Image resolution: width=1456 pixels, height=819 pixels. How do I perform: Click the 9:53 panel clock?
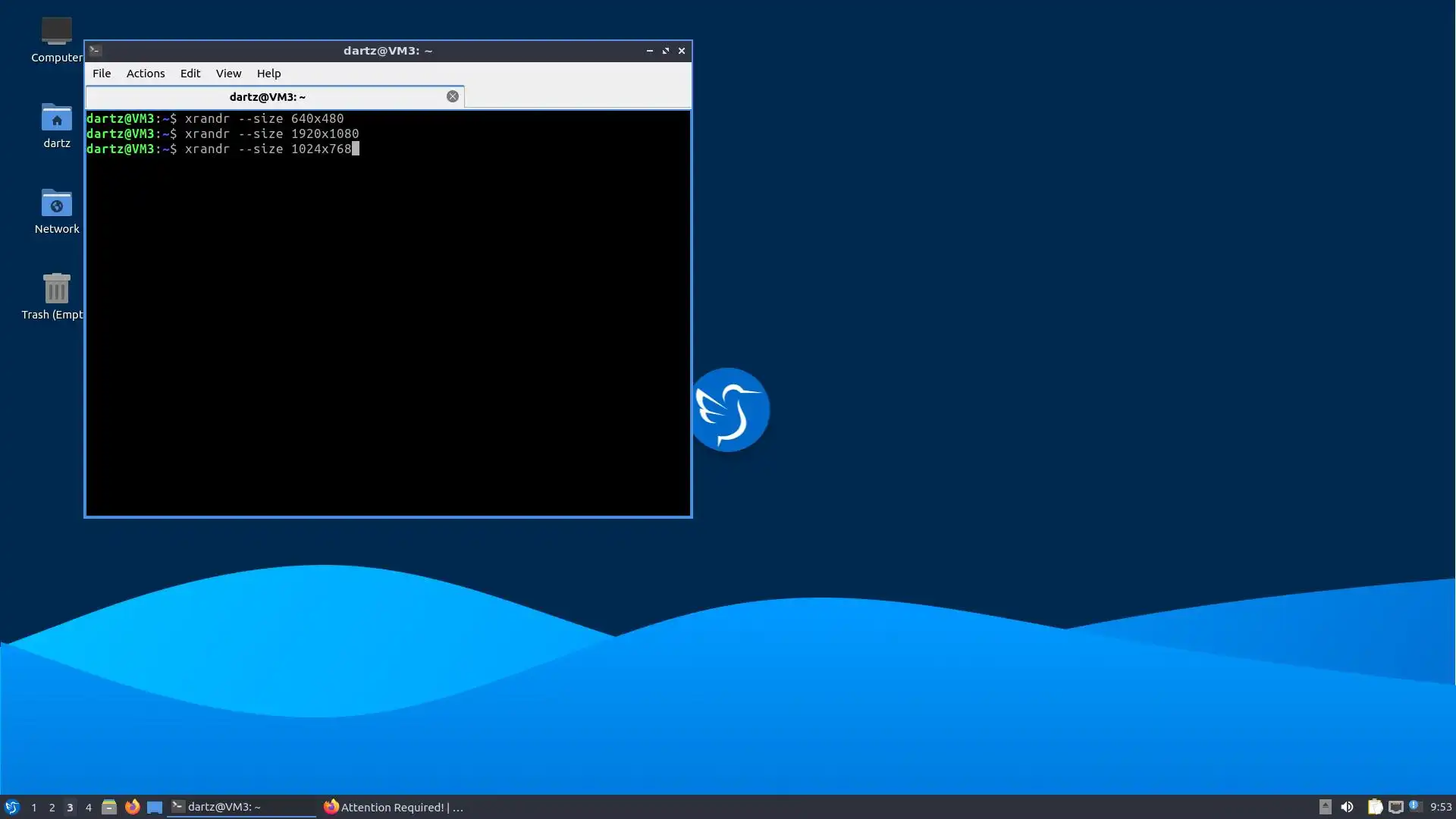point(1440,807)
